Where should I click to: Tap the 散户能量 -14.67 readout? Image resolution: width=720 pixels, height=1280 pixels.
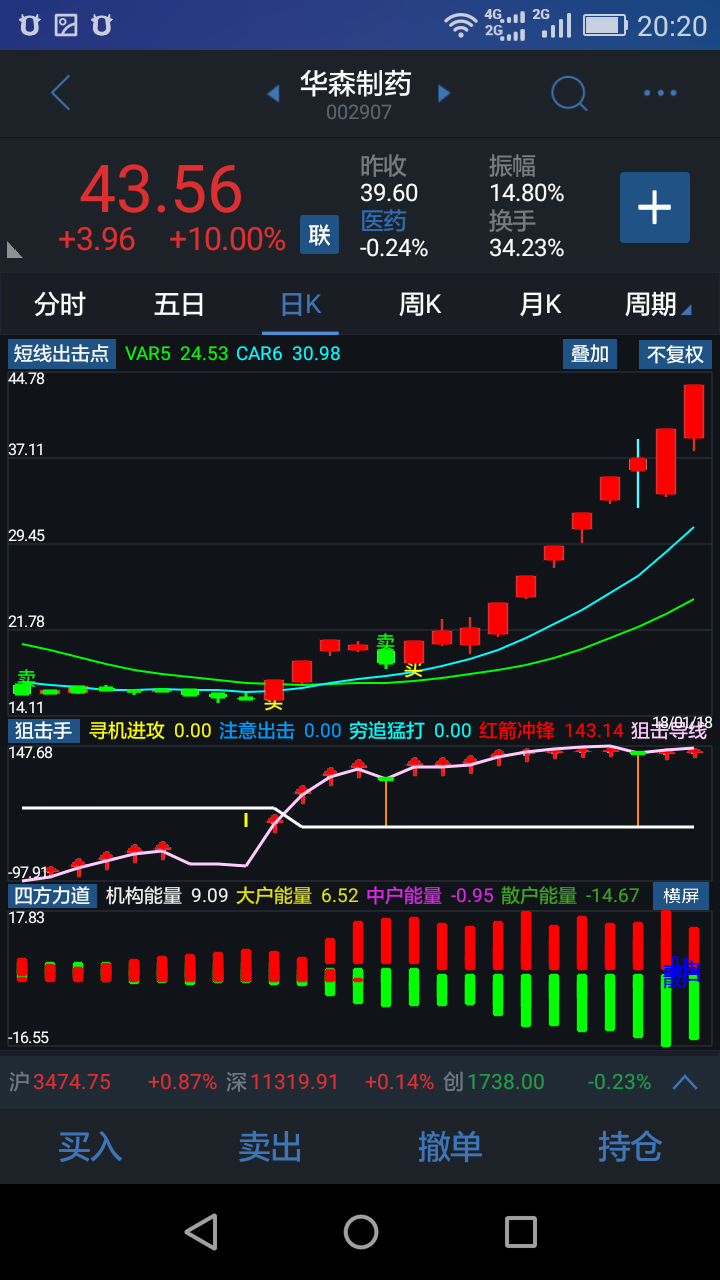click(570, 895)
